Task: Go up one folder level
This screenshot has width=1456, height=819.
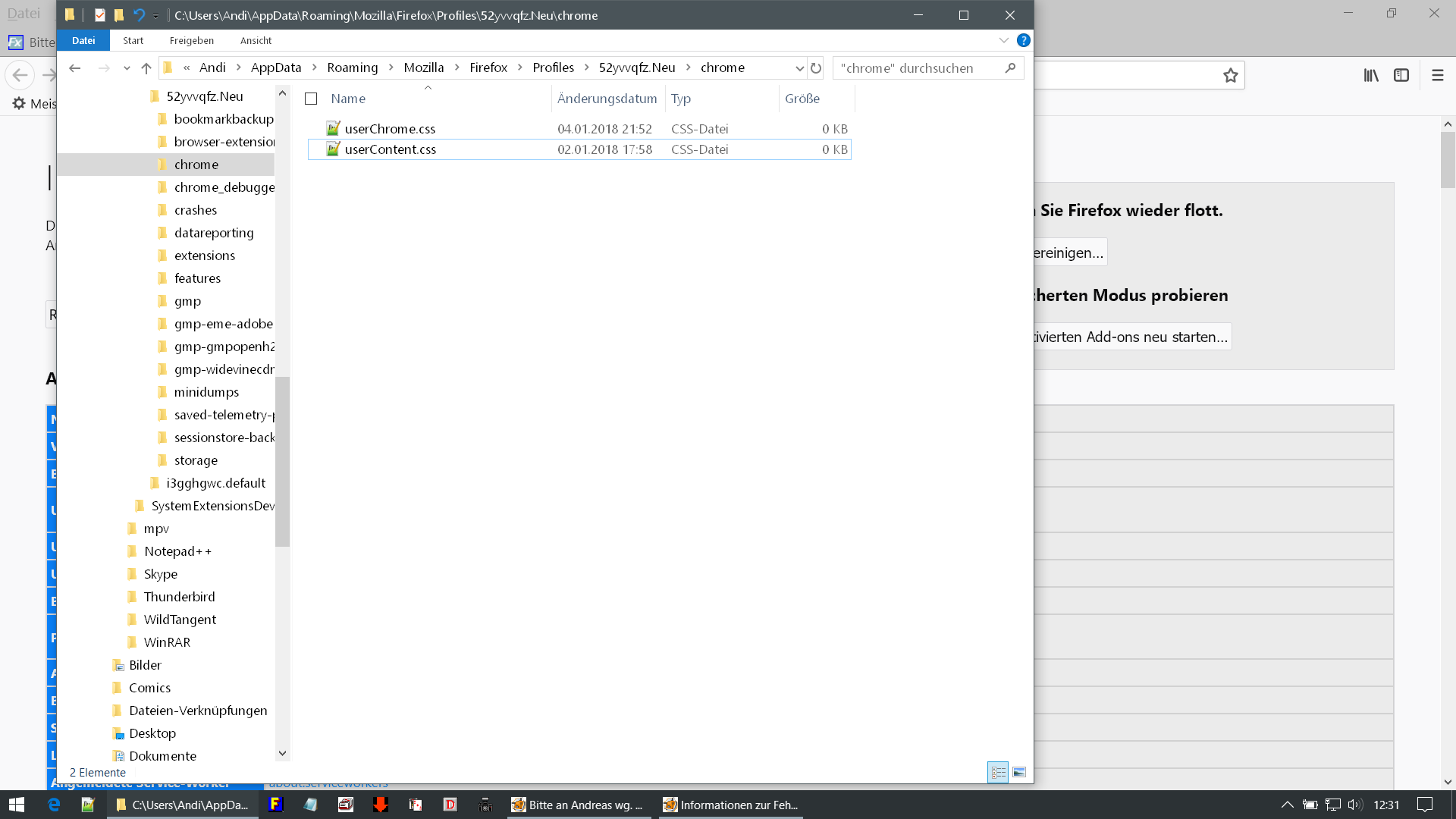Action: coord(146,68)
